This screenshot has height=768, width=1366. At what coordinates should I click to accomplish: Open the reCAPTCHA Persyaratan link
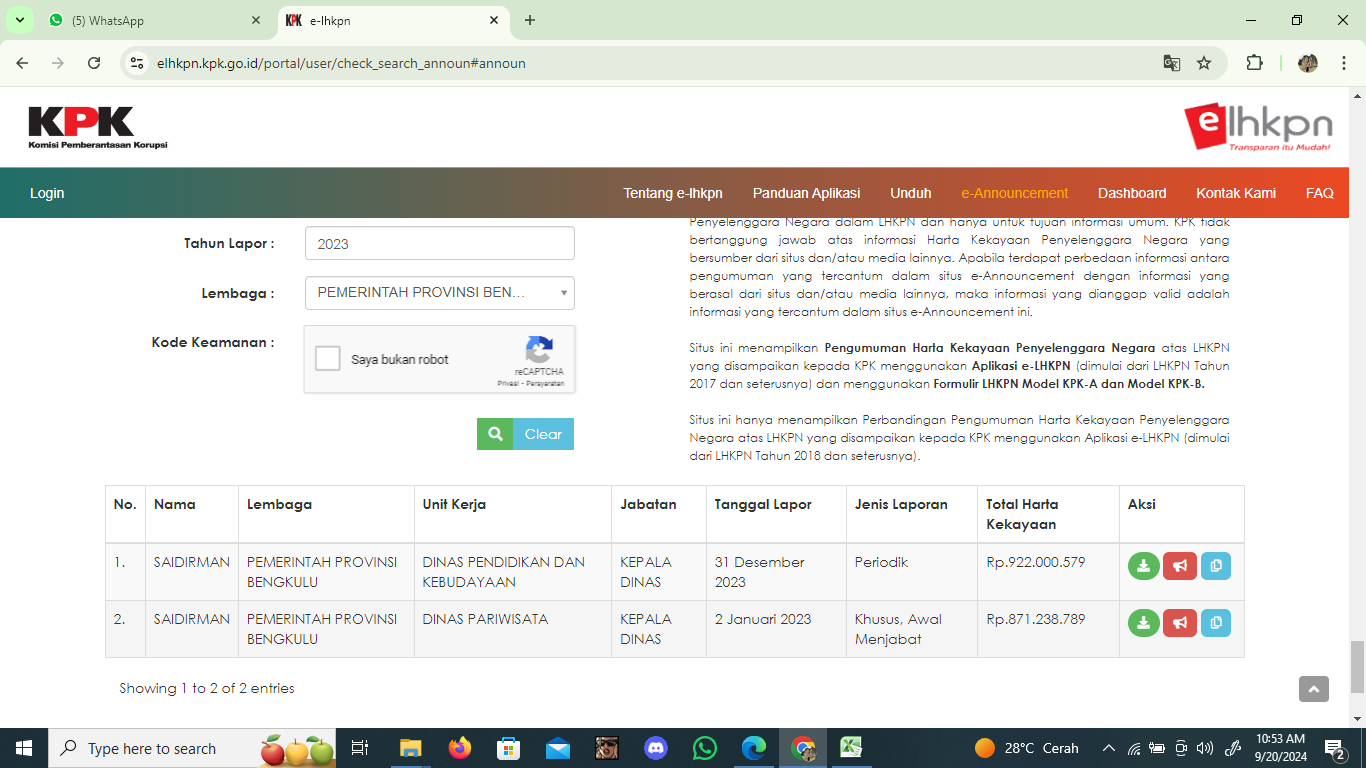545,383
